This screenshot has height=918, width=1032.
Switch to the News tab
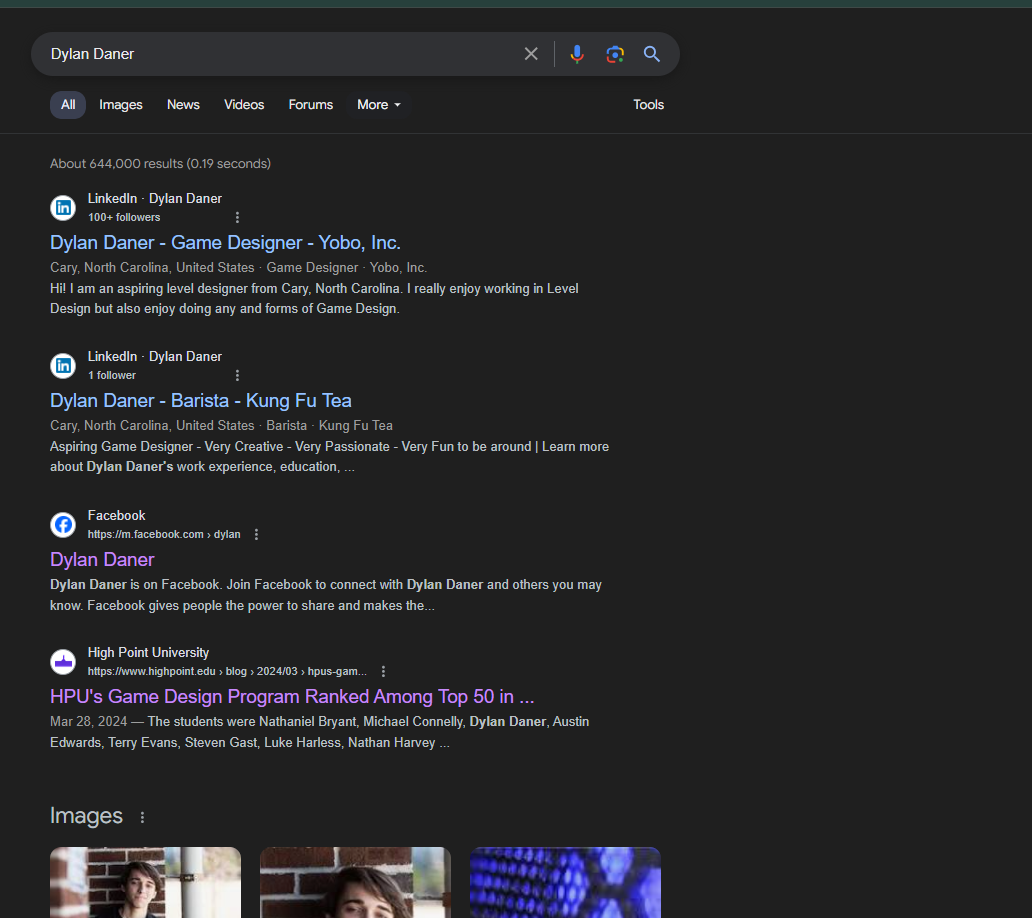tap(183, 105)
